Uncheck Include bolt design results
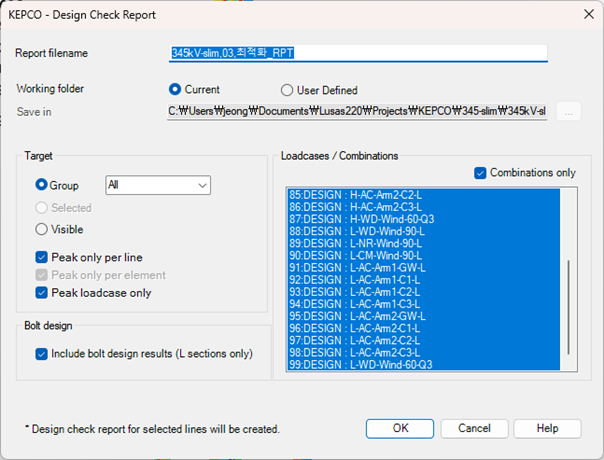604x460 pixels. pyautogui.click(x=42, y=353)
